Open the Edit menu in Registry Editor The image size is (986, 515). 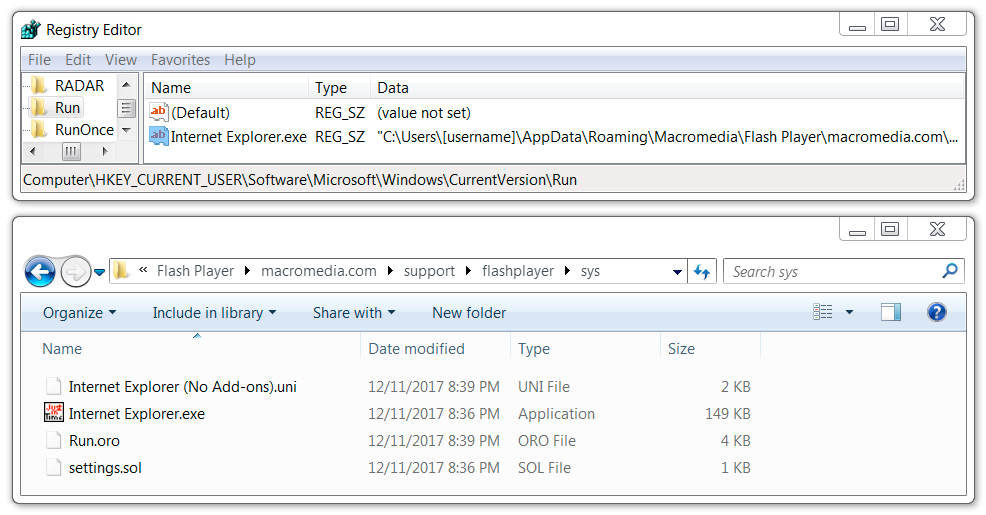point(78,60)
